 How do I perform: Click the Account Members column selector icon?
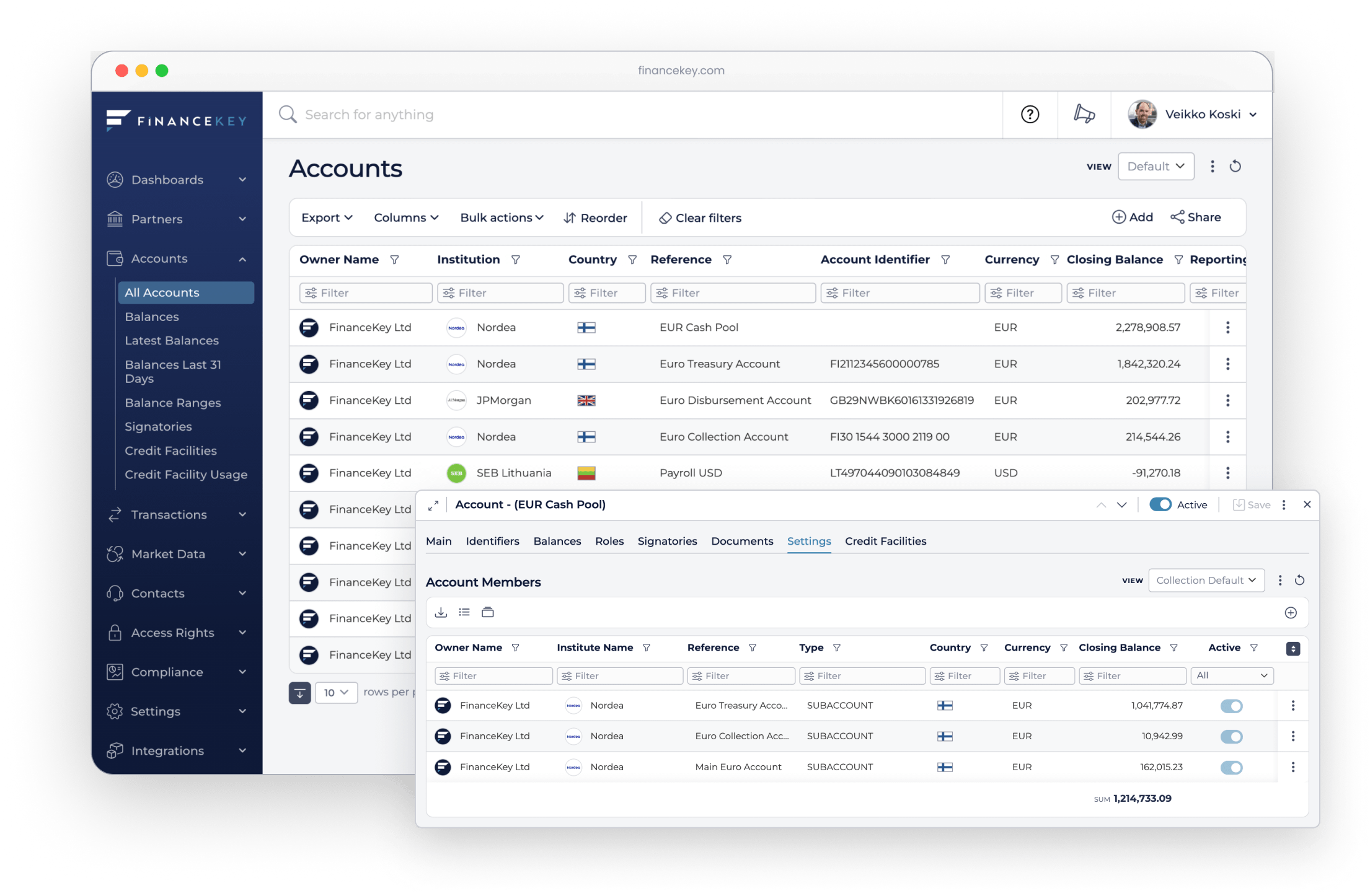pos(1293,649)
